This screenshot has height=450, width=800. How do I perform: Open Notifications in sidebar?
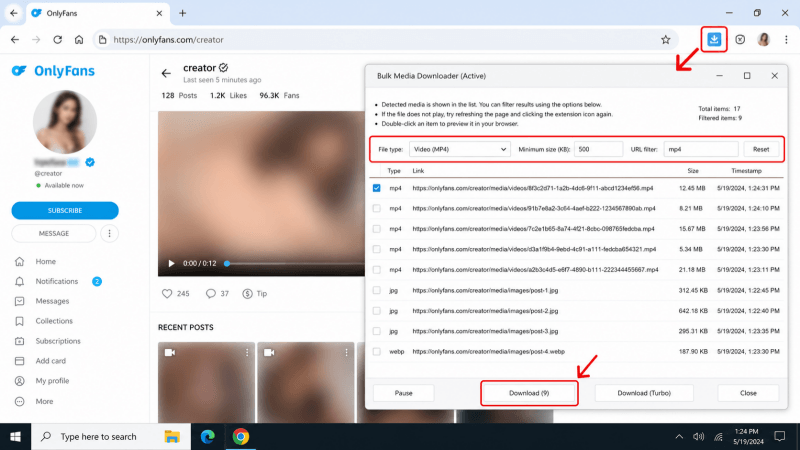pyautogui.click(x=57, y=281)
